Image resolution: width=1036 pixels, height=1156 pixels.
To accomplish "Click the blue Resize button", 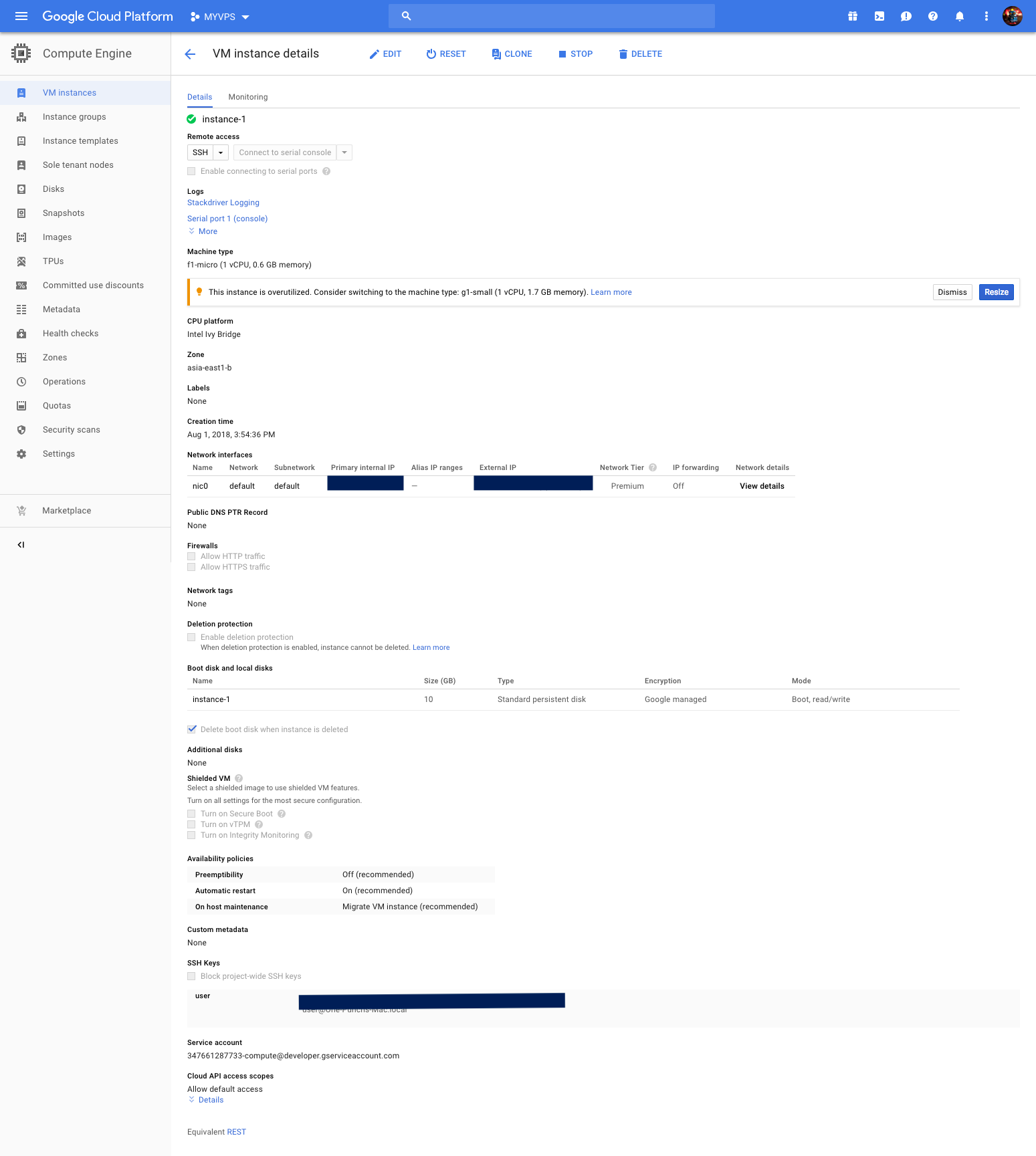I will pyautogui.click(x=997, y=292).
